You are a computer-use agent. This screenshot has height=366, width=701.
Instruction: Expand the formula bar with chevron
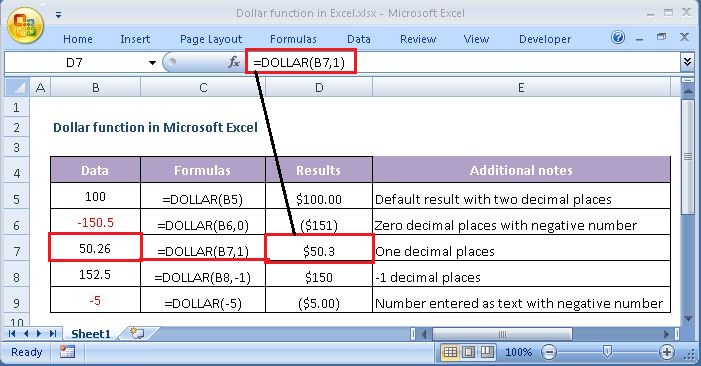pos(688,62)
